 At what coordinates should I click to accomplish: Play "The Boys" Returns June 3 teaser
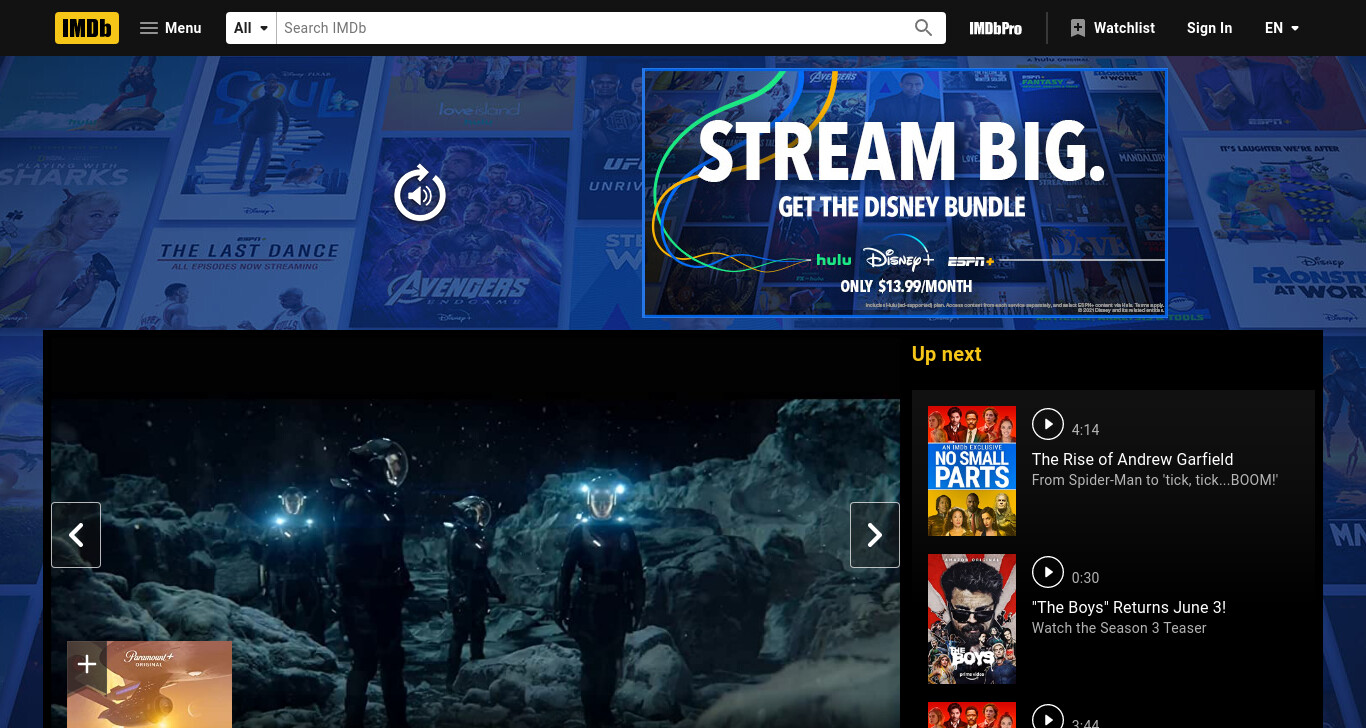tap(1048, 572)
